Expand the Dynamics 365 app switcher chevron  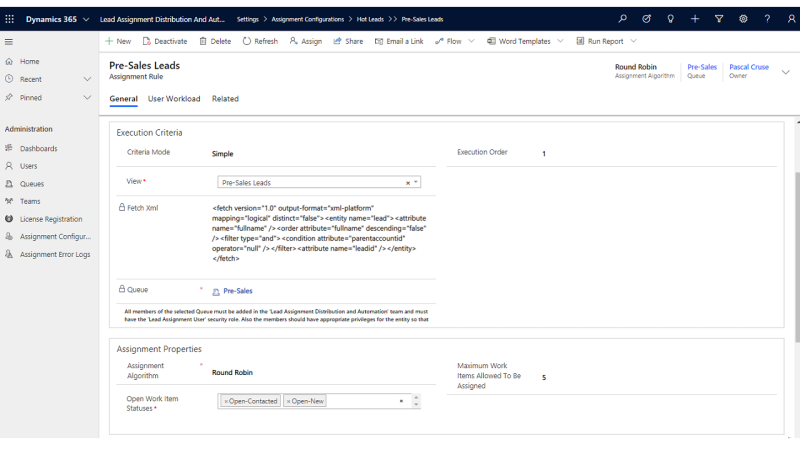tap(85, 19)
